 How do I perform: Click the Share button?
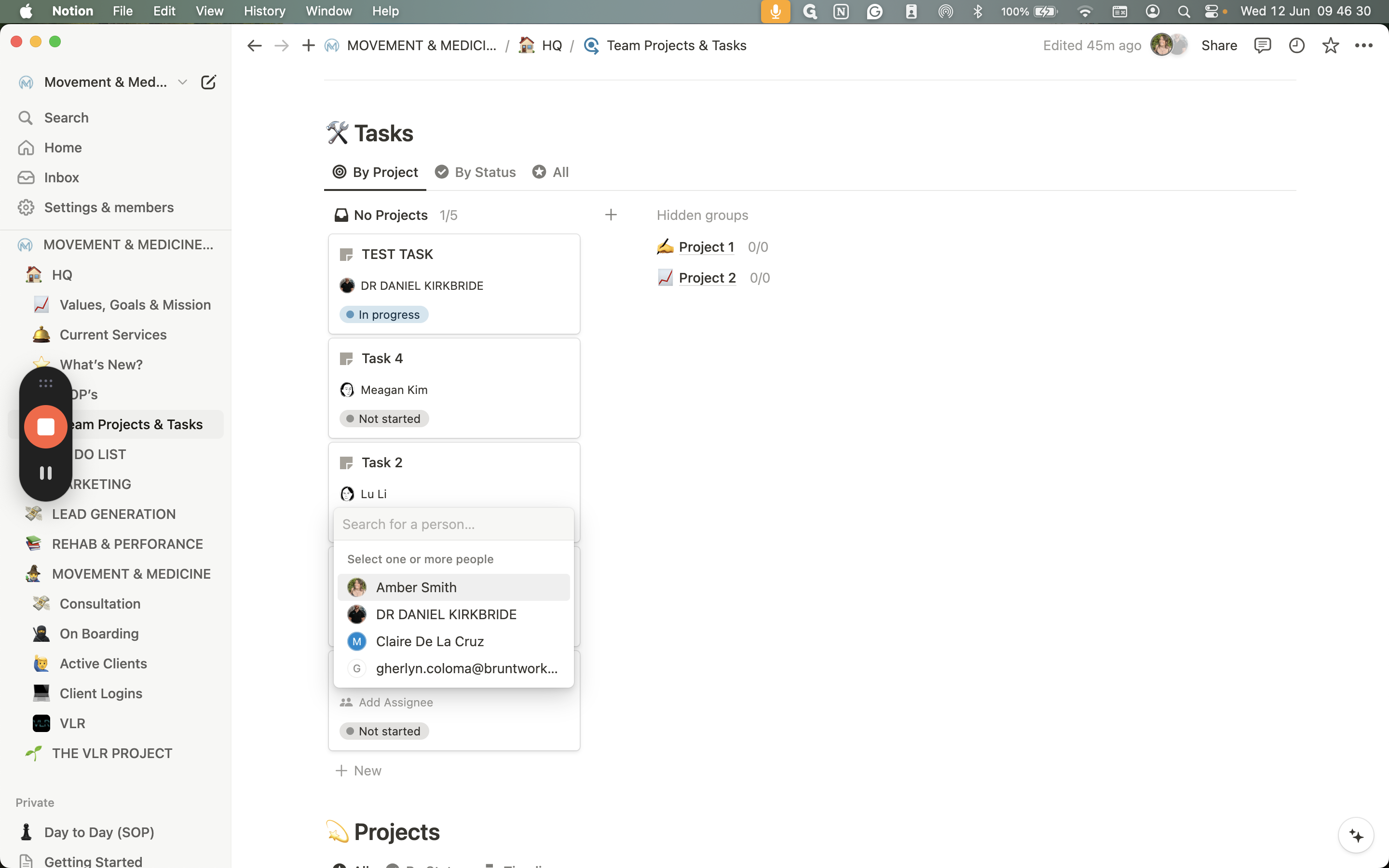1219,45
